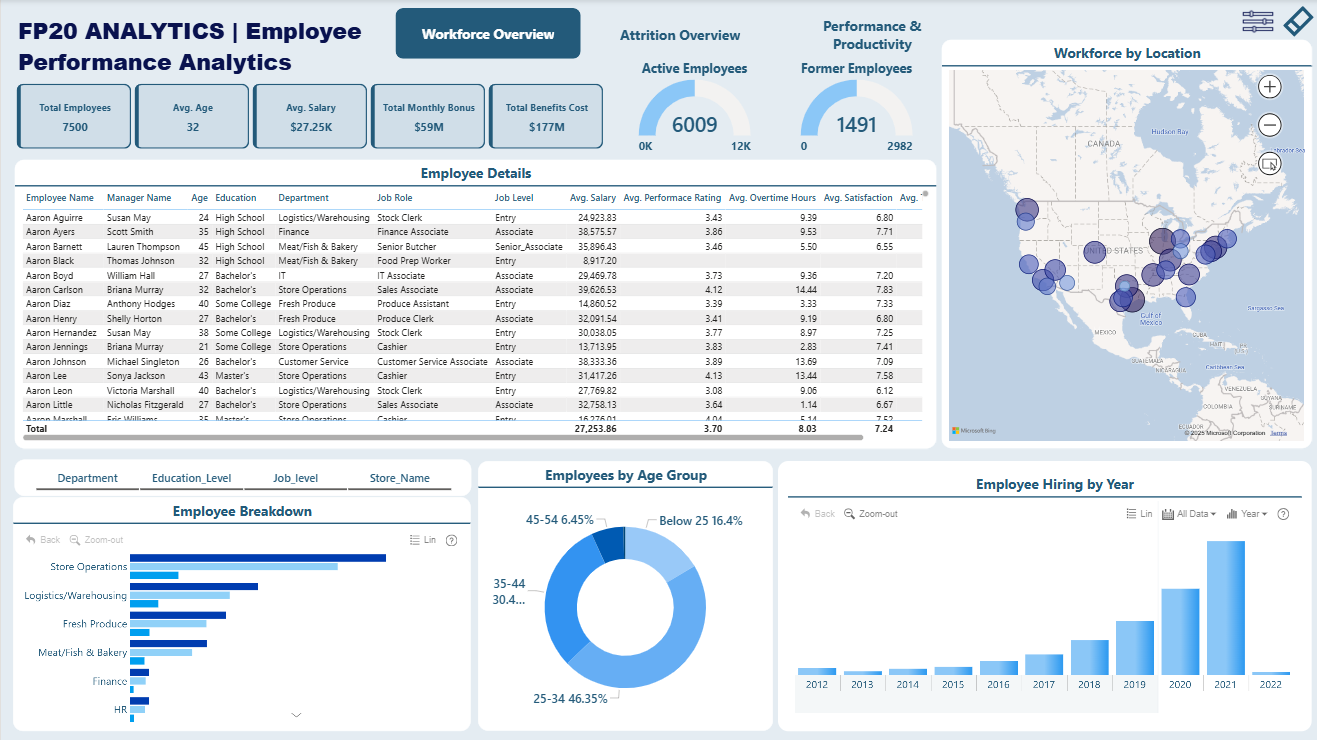Screen dimensions: 1317x740
Task: Open the Performance & Productivity page
Action: pos(872,35)
